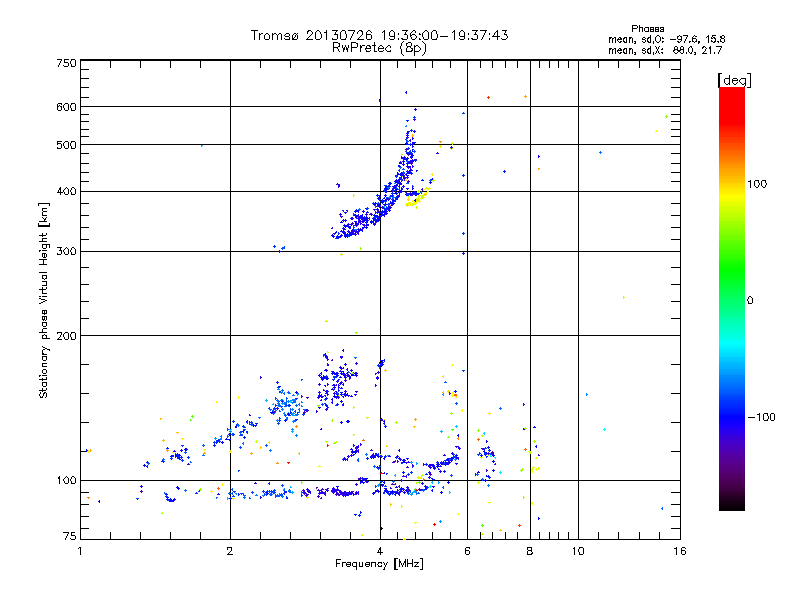Click the y-axis tick label '750'
Screen dimensions: 800x600
pyautogui.click(x=66, y=63)
